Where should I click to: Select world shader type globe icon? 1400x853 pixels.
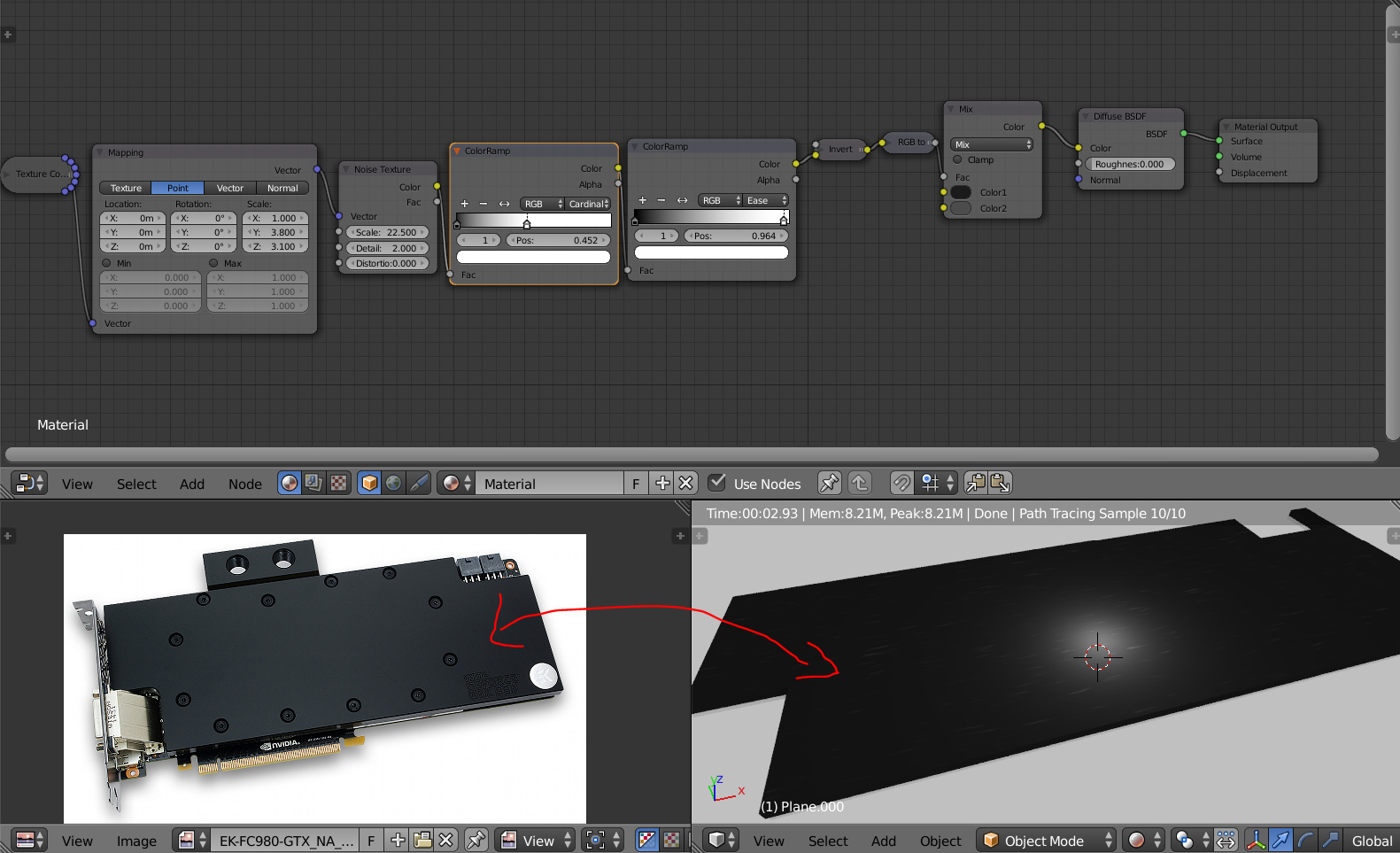pos(394,483)
